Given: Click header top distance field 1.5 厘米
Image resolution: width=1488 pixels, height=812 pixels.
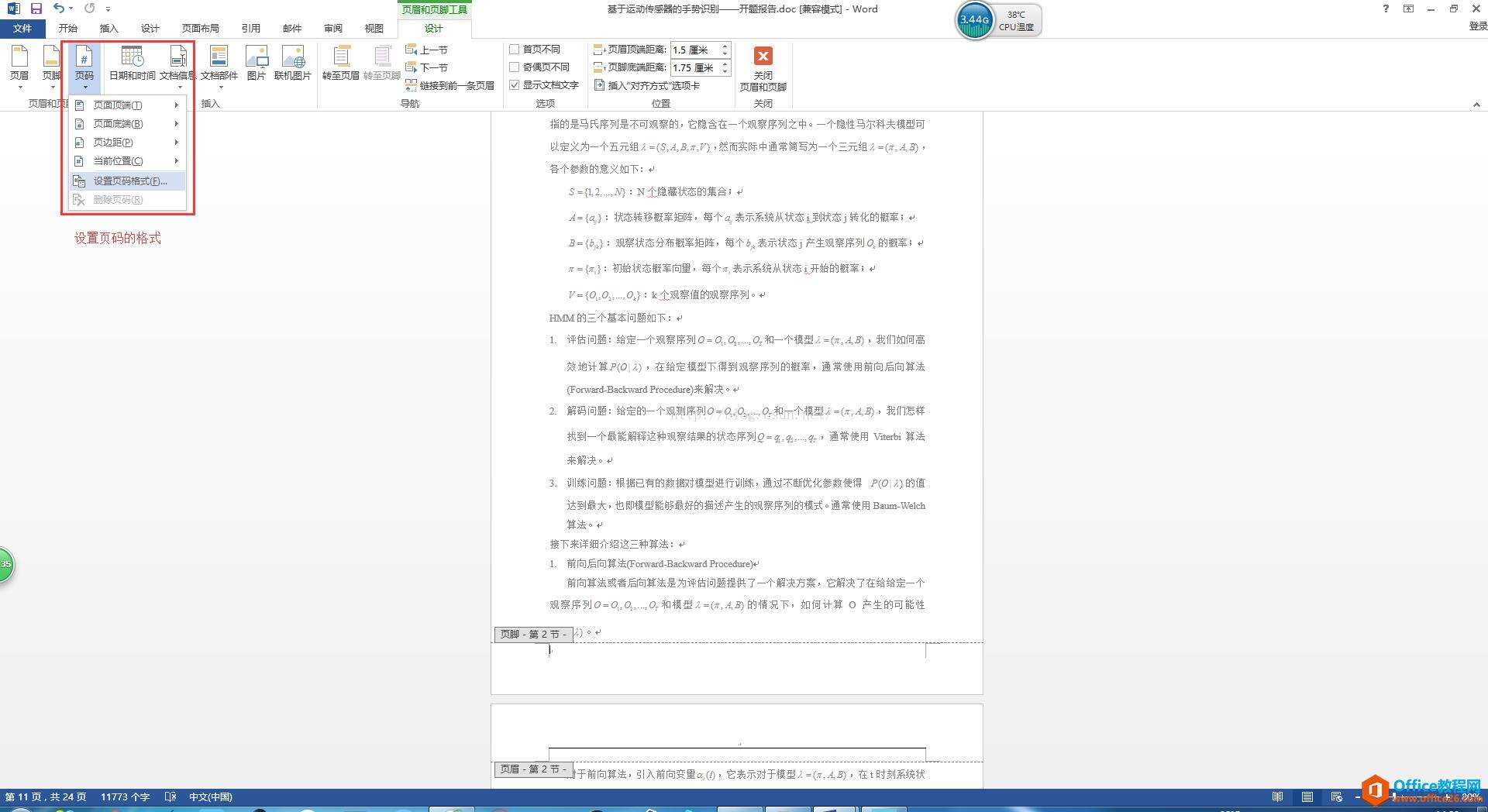Looking at the screenshot, I should coord(695,50).
